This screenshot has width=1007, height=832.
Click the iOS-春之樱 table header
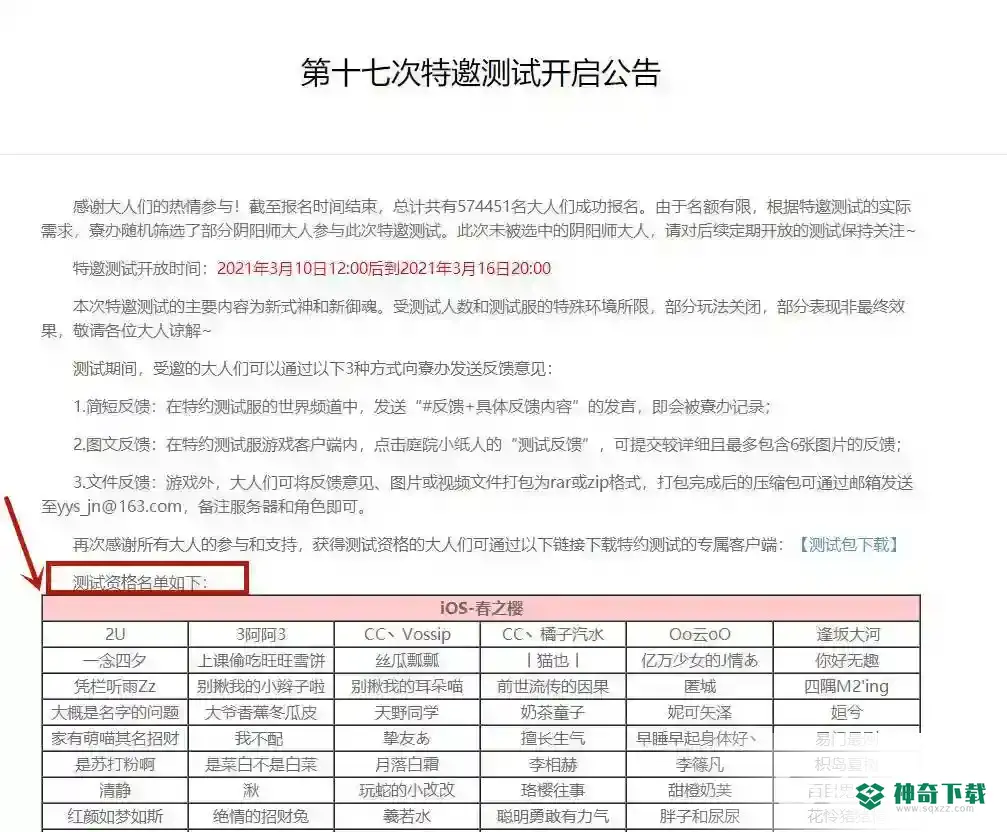[481, 608]
